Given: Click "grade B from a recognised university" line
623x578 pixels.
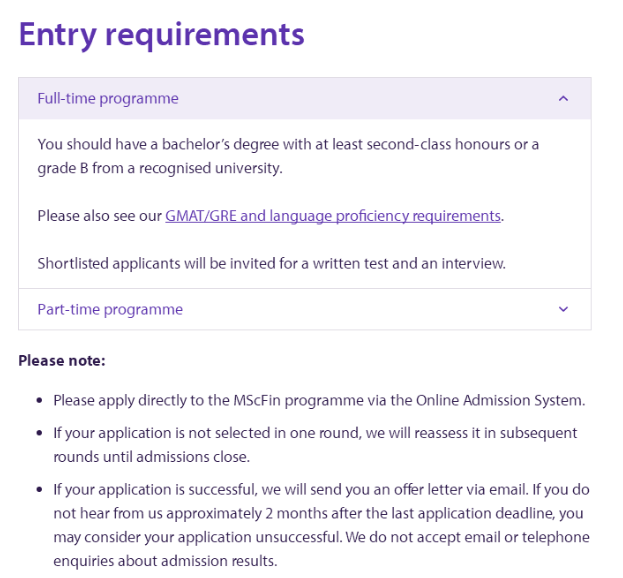Looking at the screenshot, I should (160, 168).
